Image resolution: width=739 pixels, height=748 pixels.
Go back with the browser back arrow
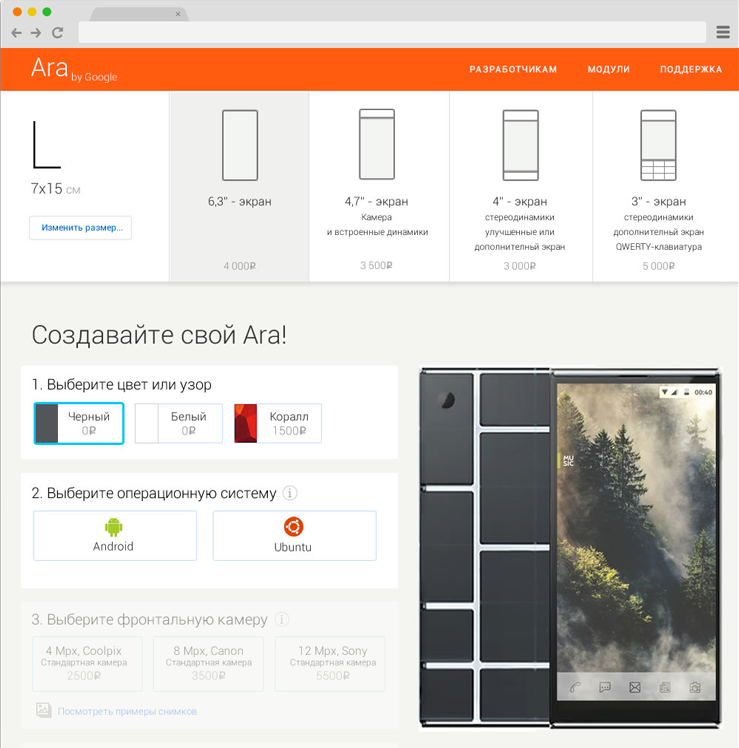coord(17,32)
